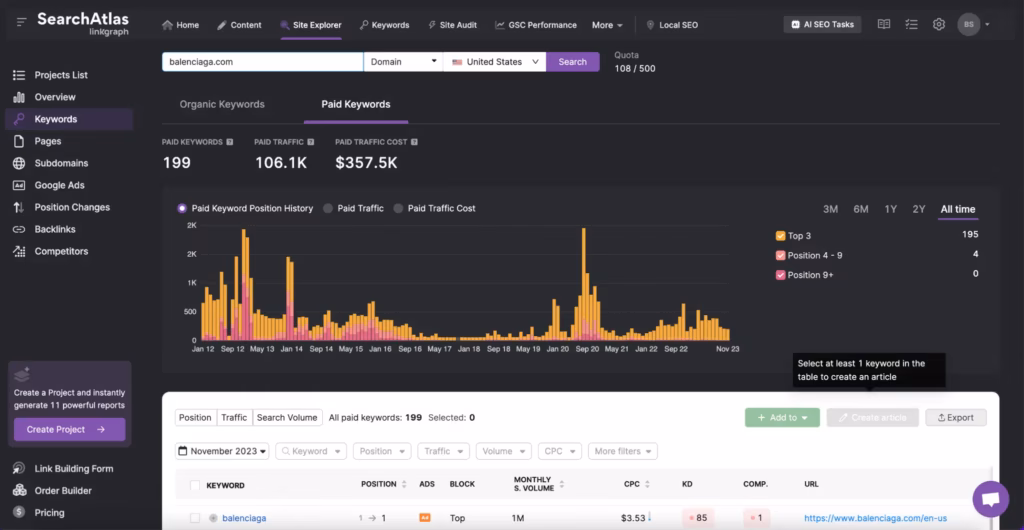
Task: Open Google Ads in the sidebar
Action: tap(60, 185)
